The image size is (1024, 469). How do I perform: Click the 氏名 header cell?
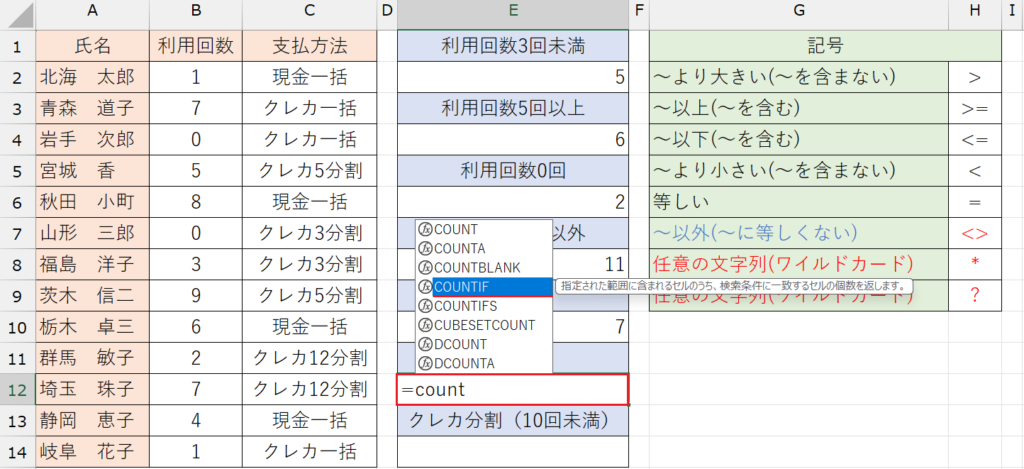click(93, 46)
